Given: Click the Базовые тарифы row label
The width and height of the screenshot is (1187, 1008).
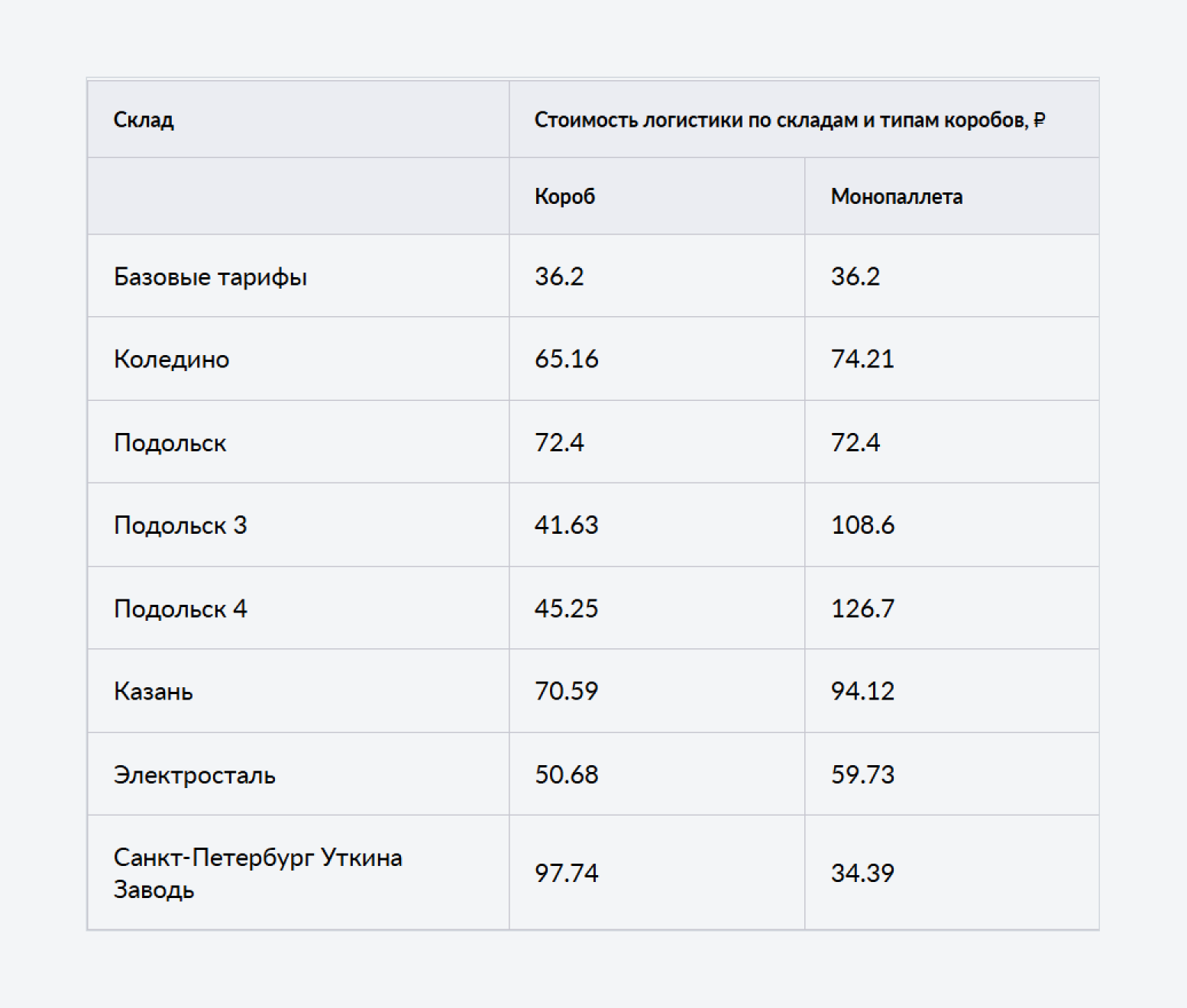Looking at the screenshot, I should (x=210, y=276).
